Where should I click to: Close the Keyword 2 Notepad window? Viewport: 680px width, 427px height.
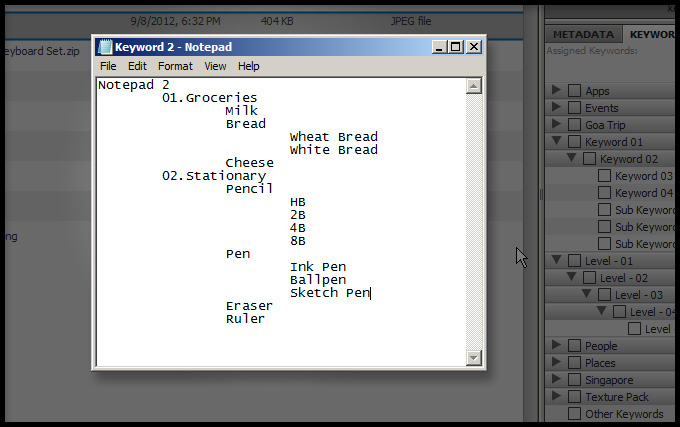pyautogui.click(x=474, y=47)
